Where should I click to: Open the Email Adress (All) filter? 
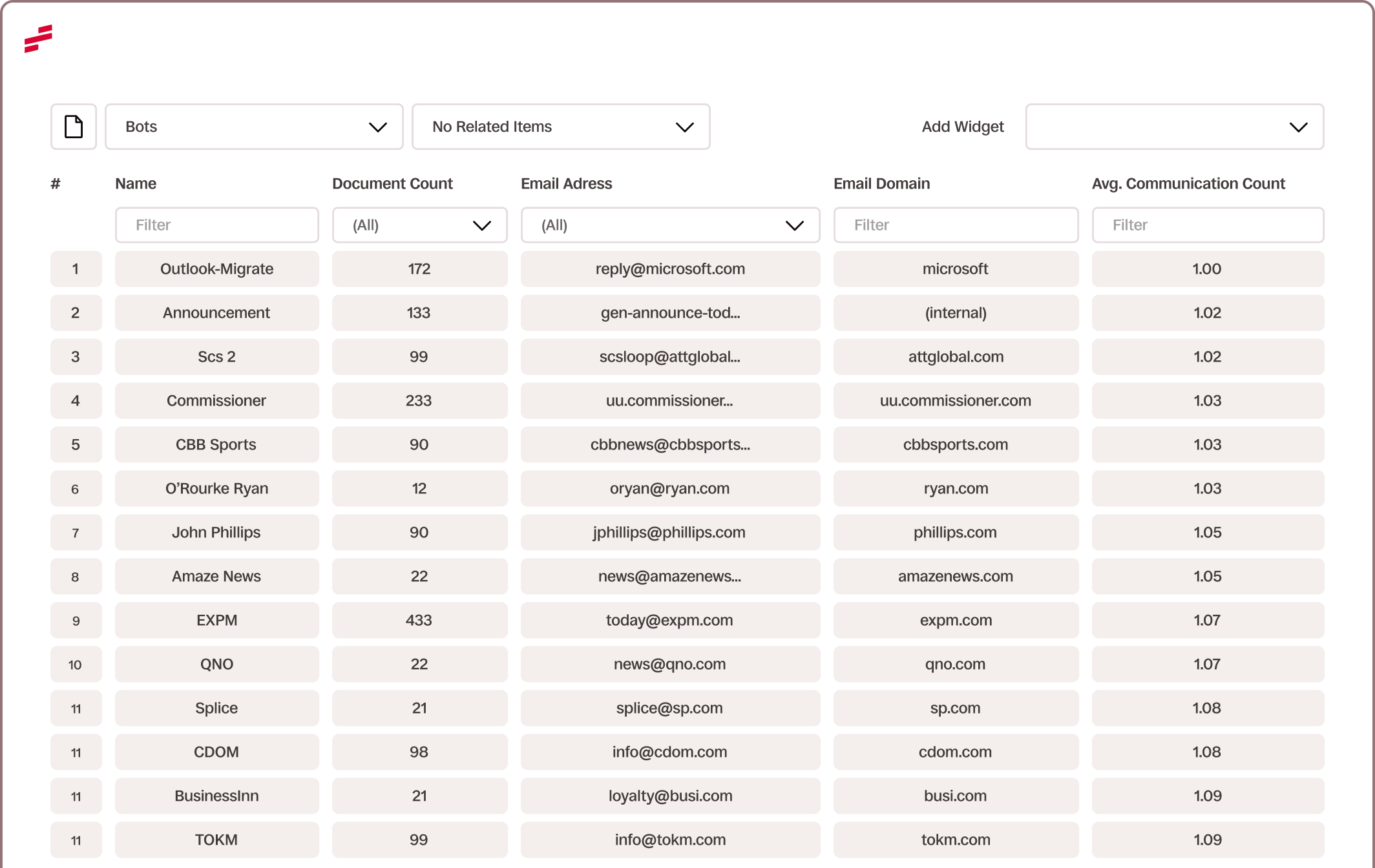pos(670,225)
